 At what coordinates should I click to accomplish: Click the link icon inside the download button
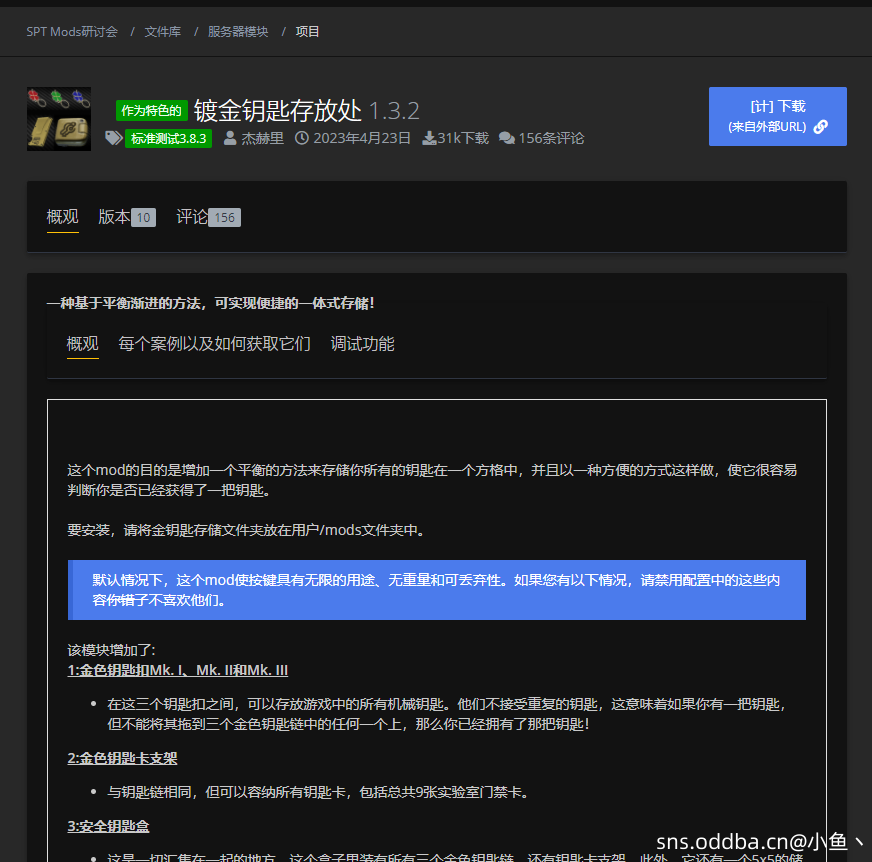820,126
